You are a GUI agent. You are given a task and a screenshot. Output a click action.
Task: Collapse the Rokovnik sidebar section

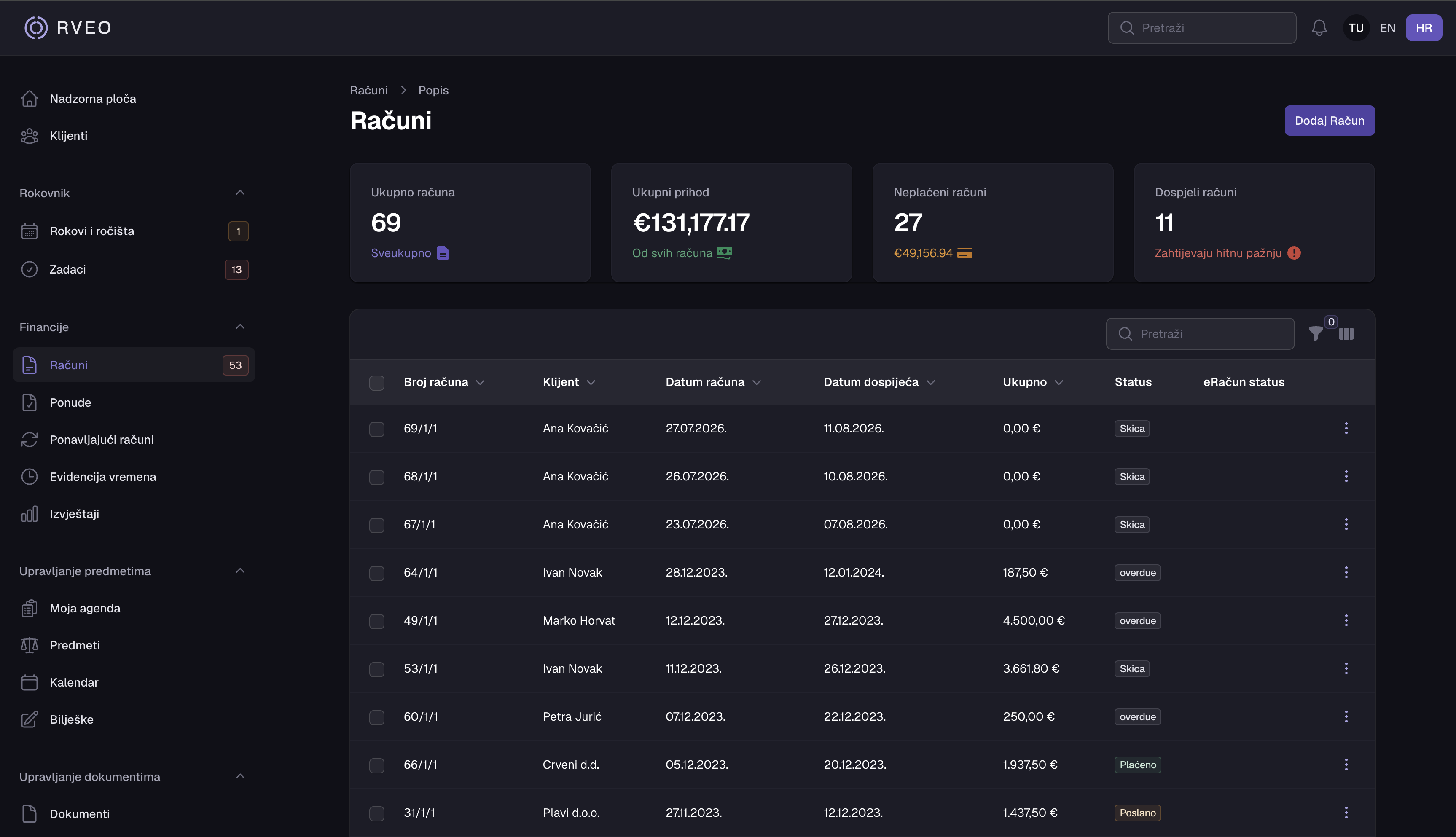(x=240, y=193)
